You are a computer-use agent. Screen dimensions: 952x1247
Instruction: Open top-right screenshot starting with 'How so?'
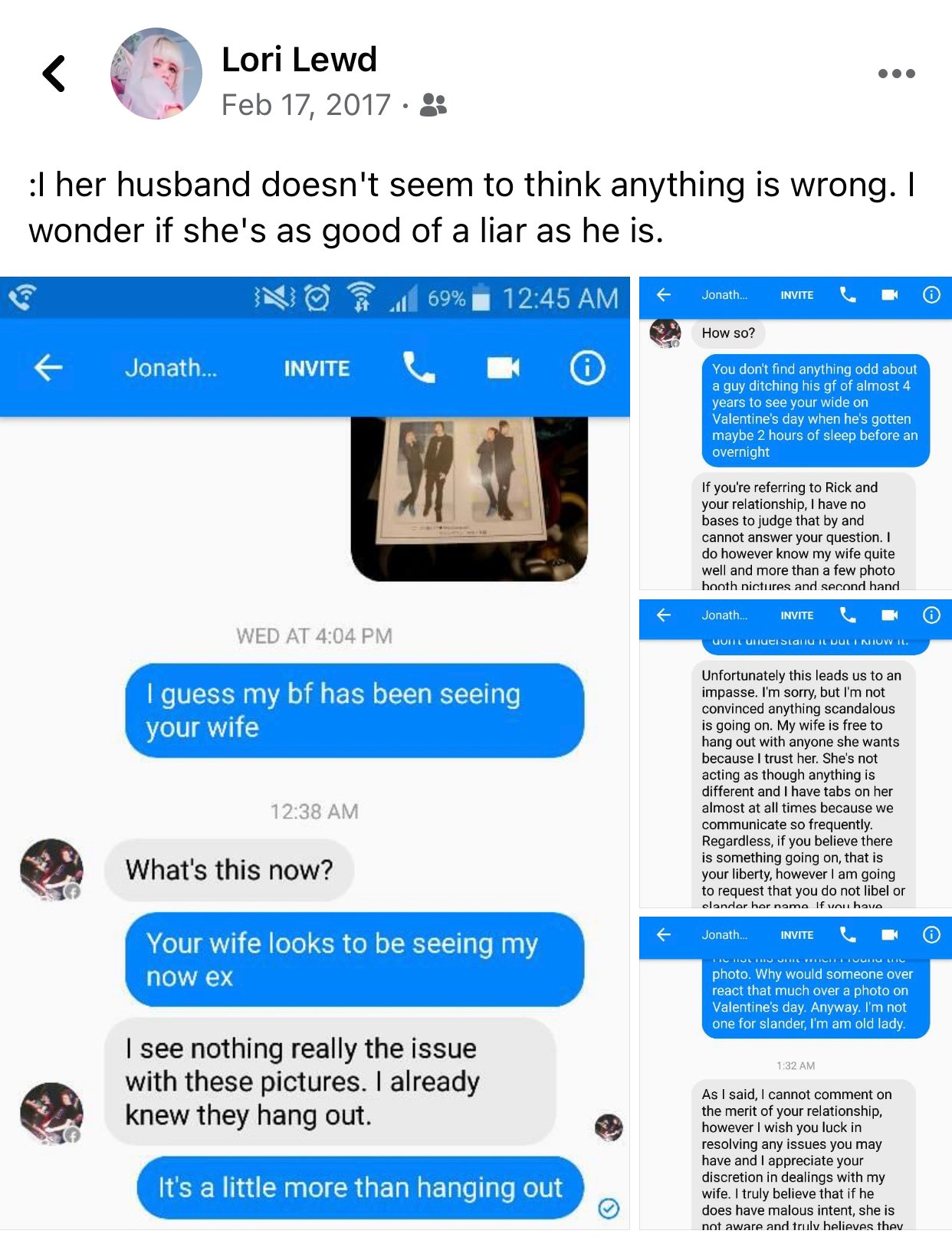(796, 433)
